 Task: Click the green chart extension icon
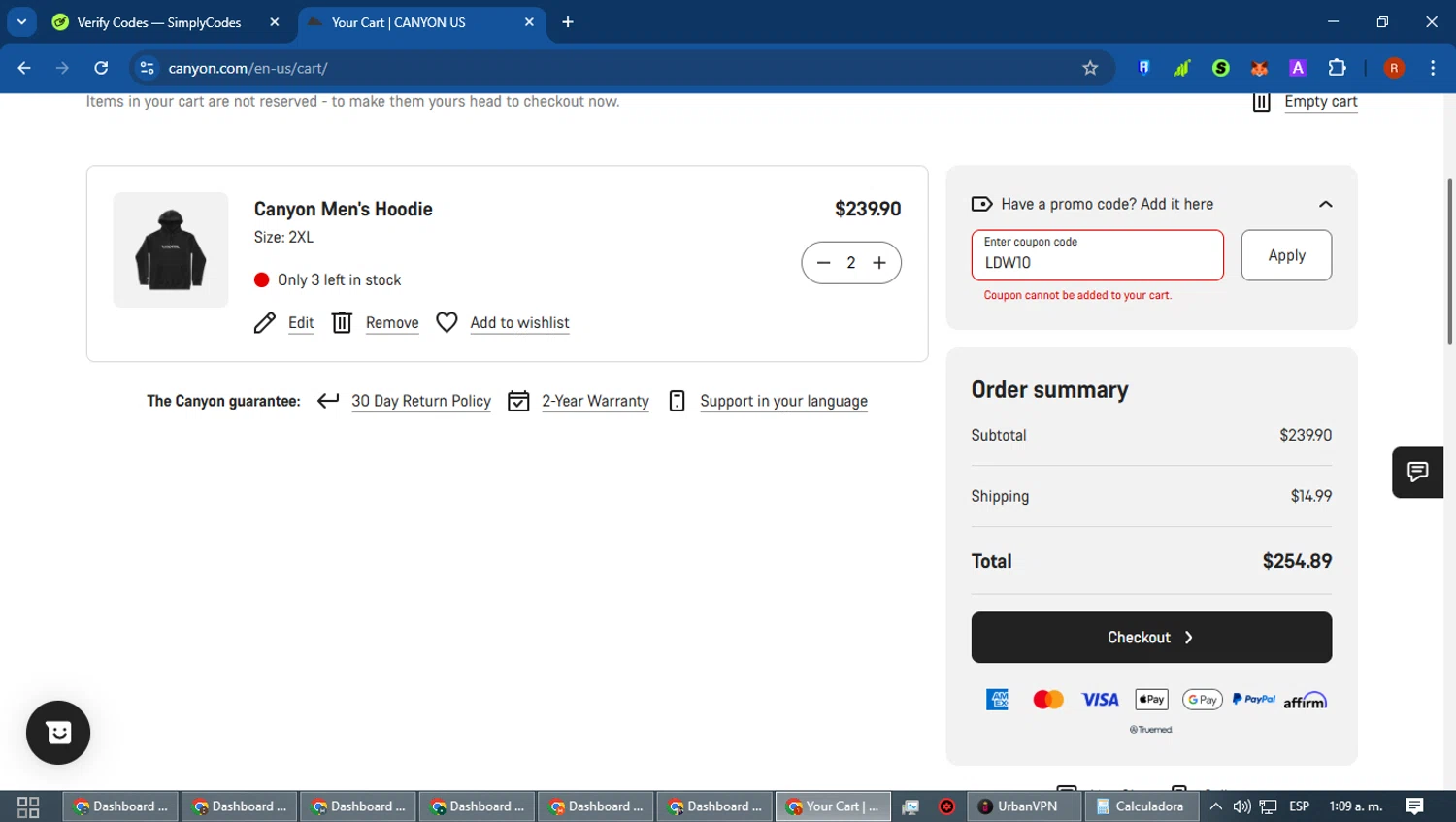coord(1182,68)
